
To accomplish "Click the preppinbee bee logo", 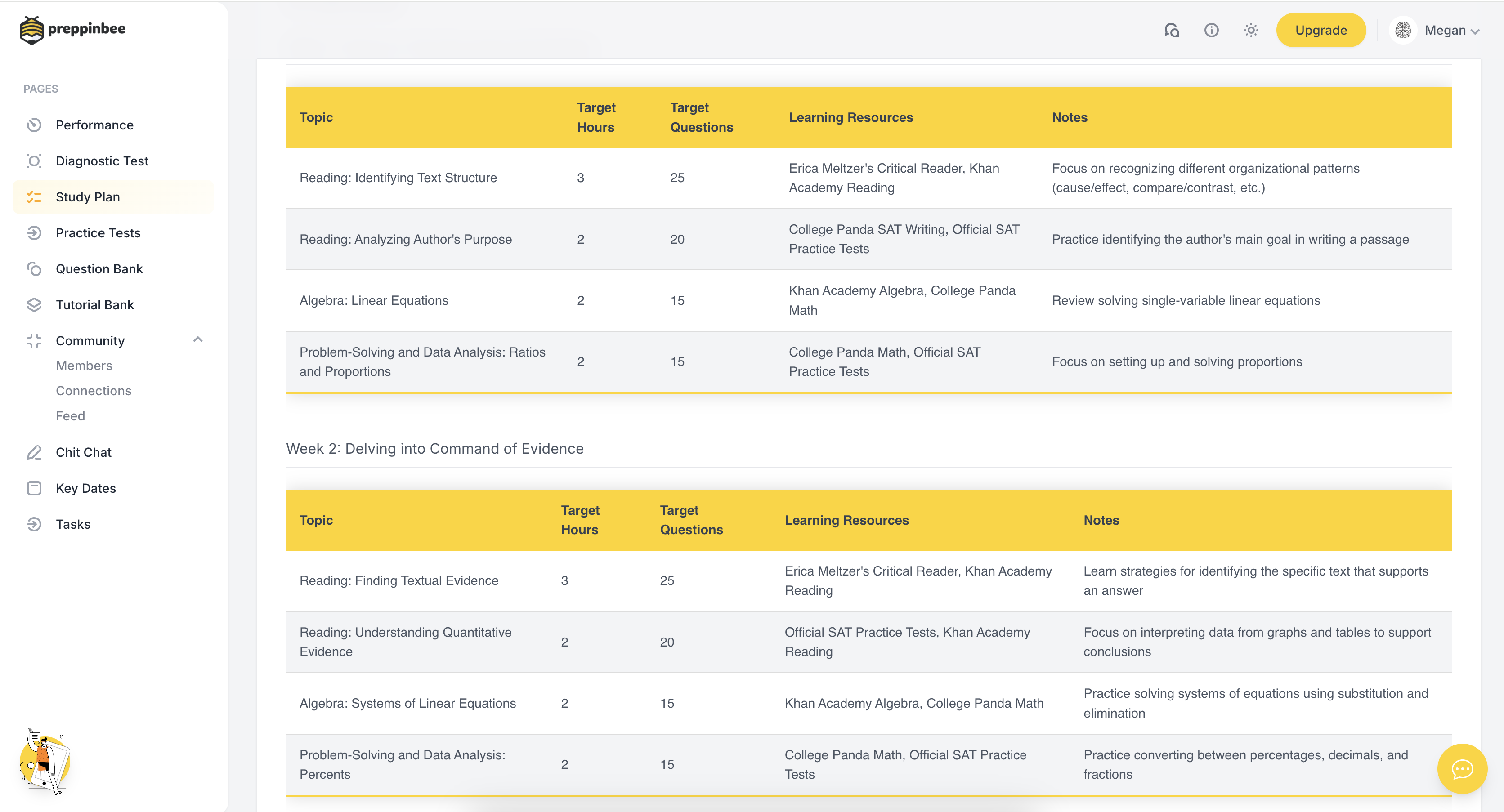I will tap(31, 30).
